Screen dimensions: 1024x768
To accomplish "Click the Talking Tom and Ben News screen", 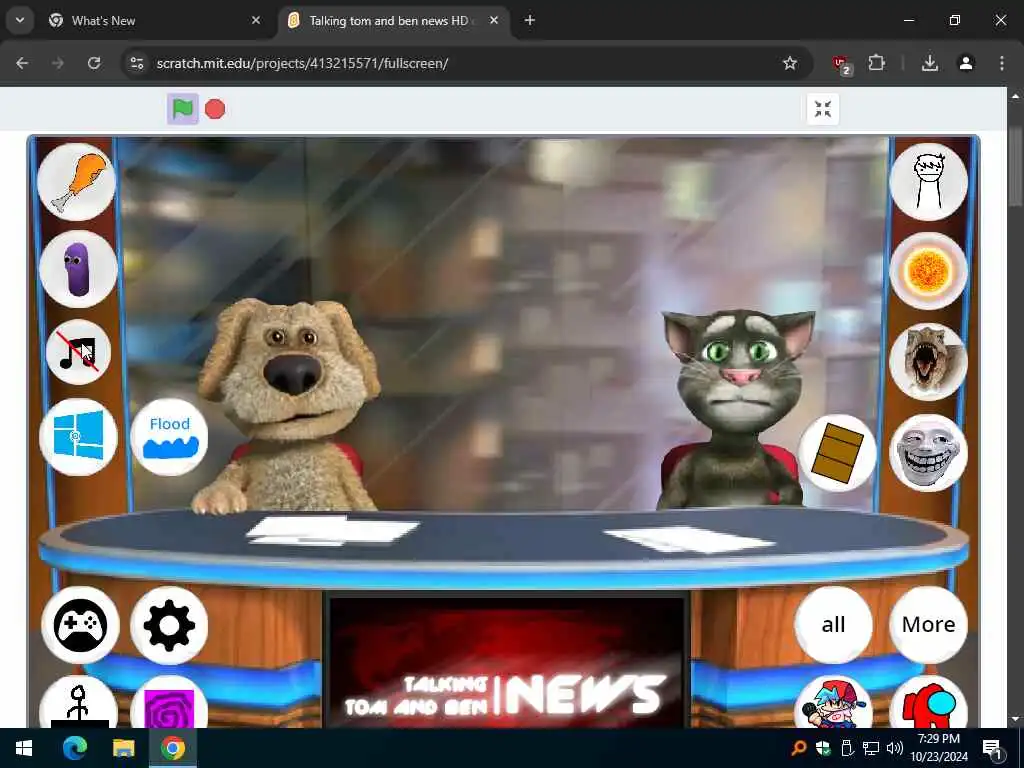I will point(506,661).
